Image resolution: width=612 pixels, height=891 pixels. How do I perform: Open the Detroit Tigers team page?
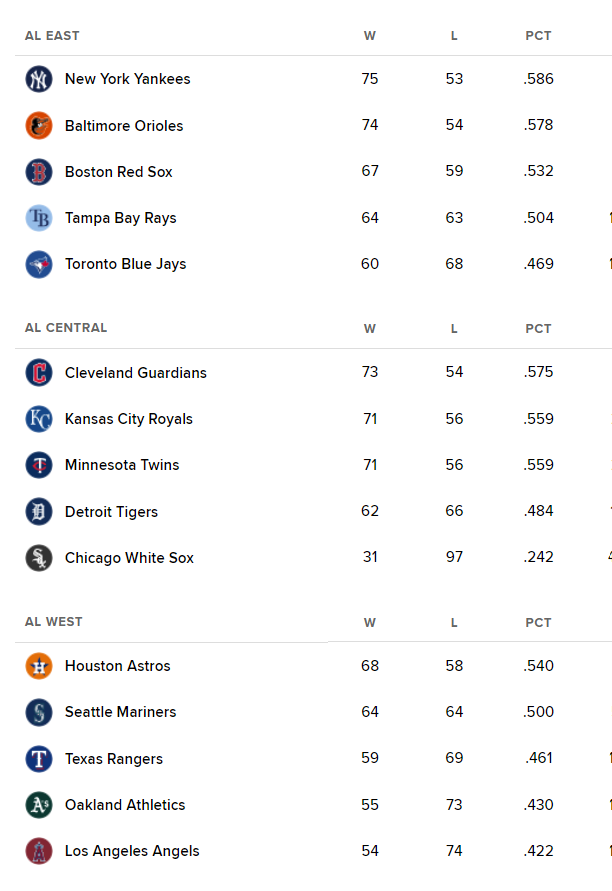click(x=111, y=511)
